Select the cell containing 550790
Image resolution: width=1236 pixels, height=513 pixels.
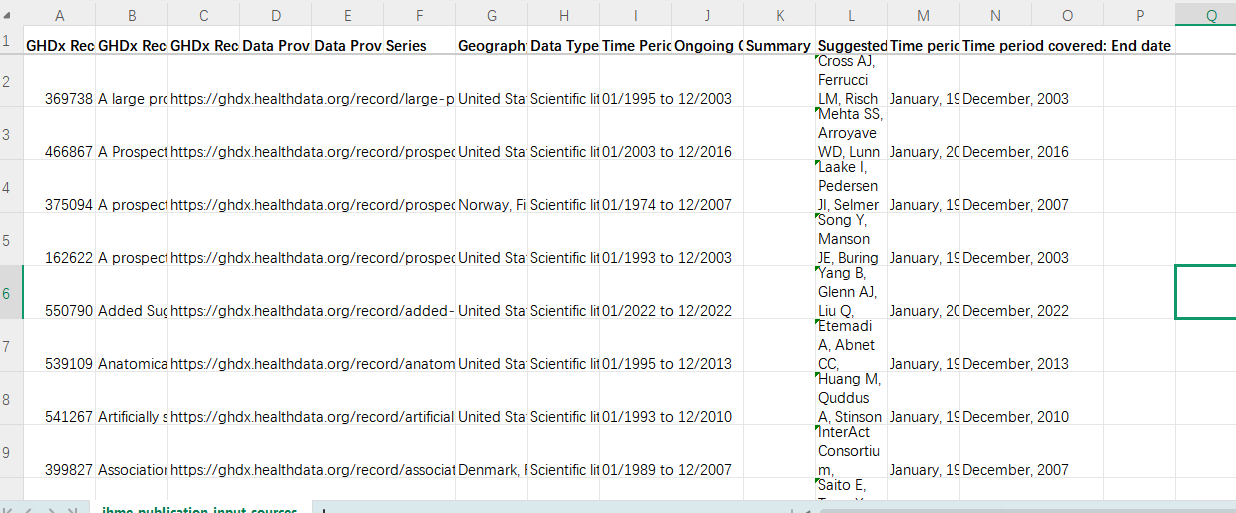59,310
